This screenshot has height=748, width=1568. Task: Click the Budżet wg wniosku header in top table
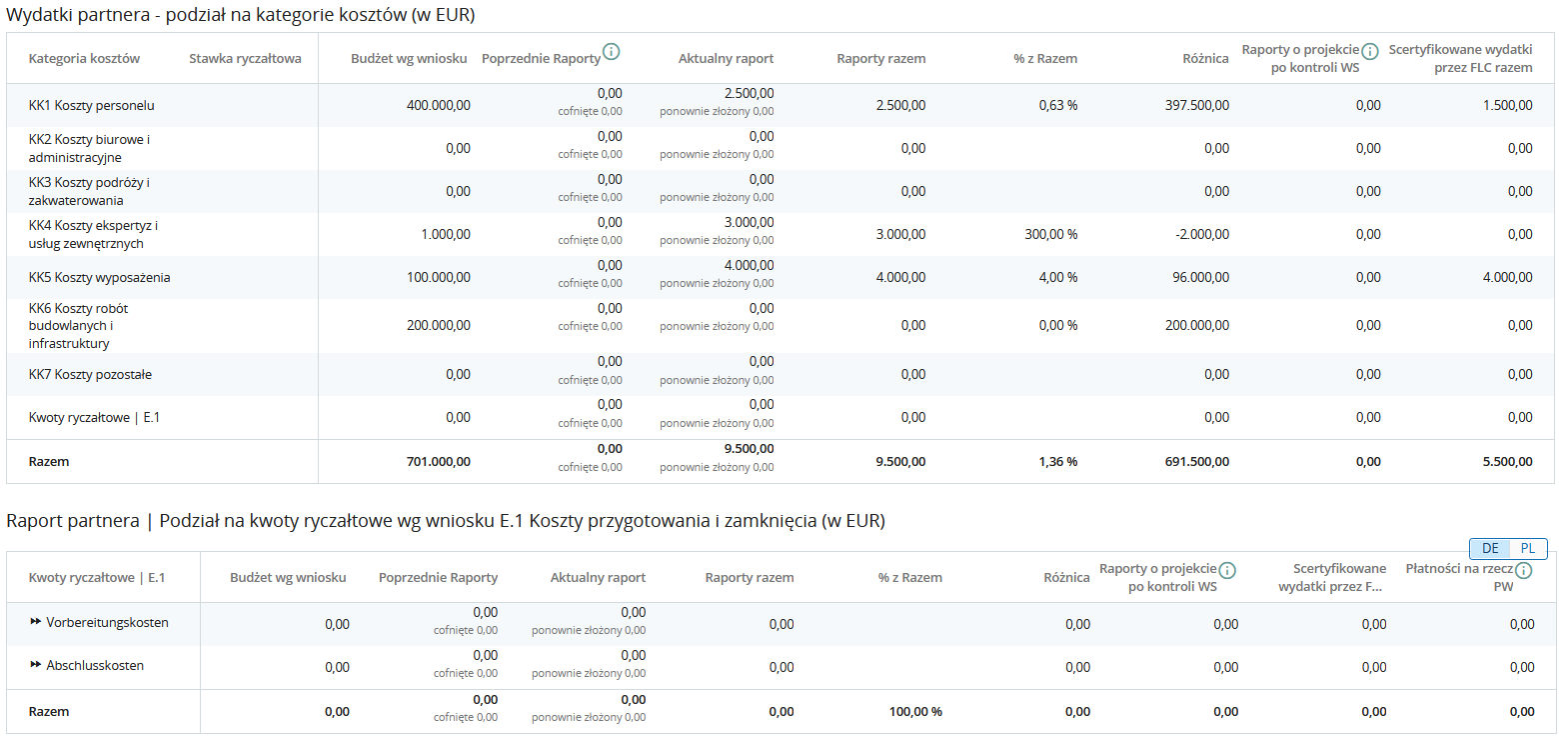pos(409,59)
